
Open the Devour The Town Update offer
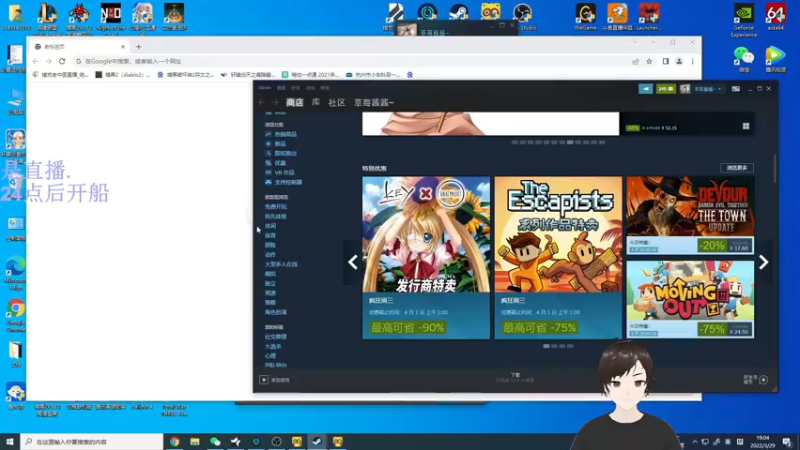coord(690,215)
